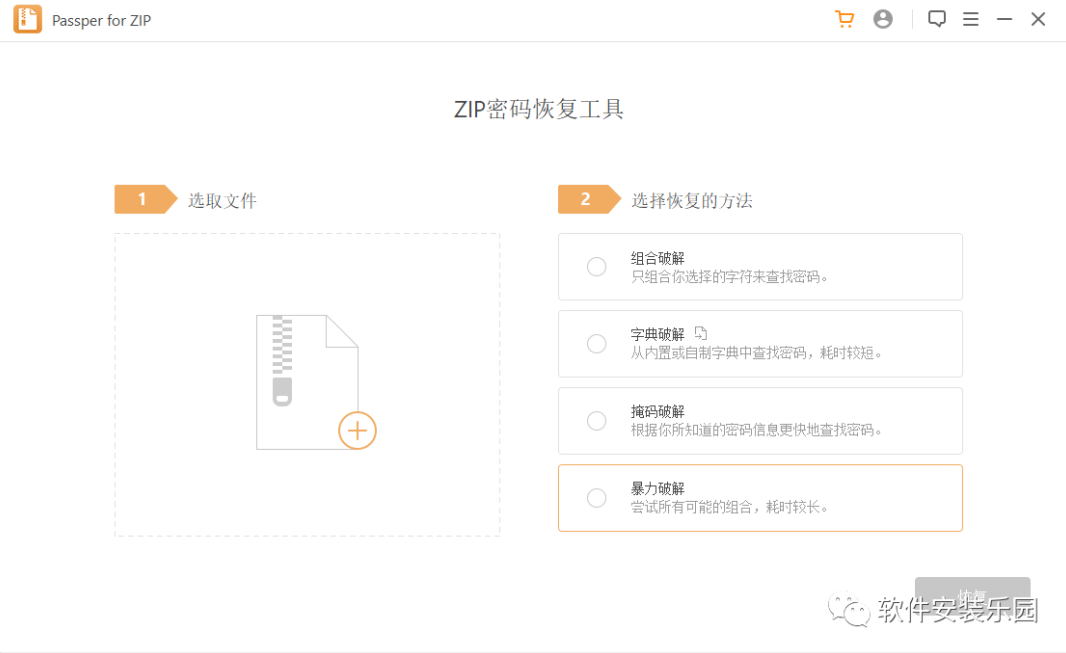The image size is (1066, 653).
Task: Close the Passper for ZIP window
Action: (1039, 19)
